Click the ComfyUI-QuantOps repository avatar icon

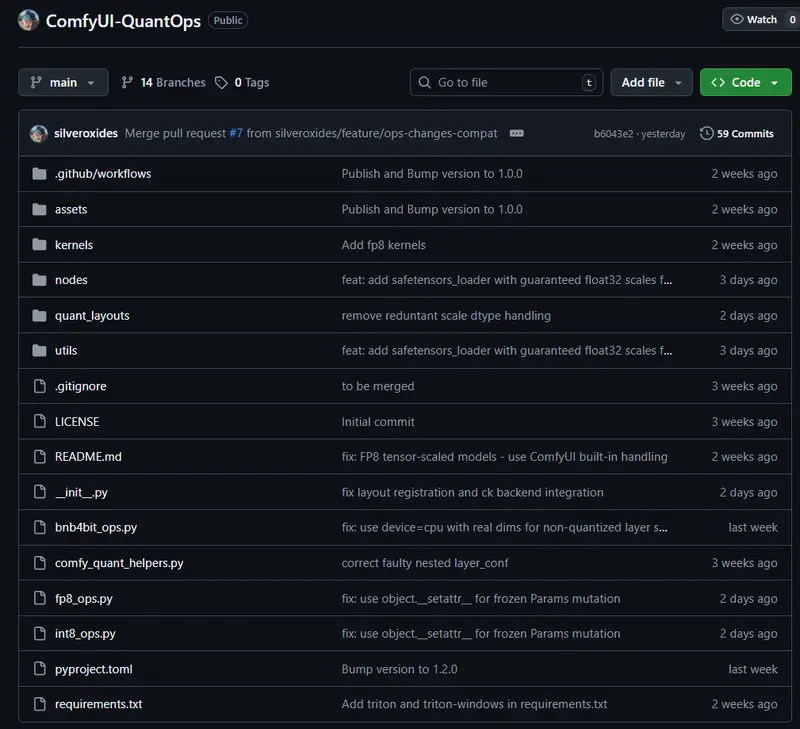[x=29, y=19]
